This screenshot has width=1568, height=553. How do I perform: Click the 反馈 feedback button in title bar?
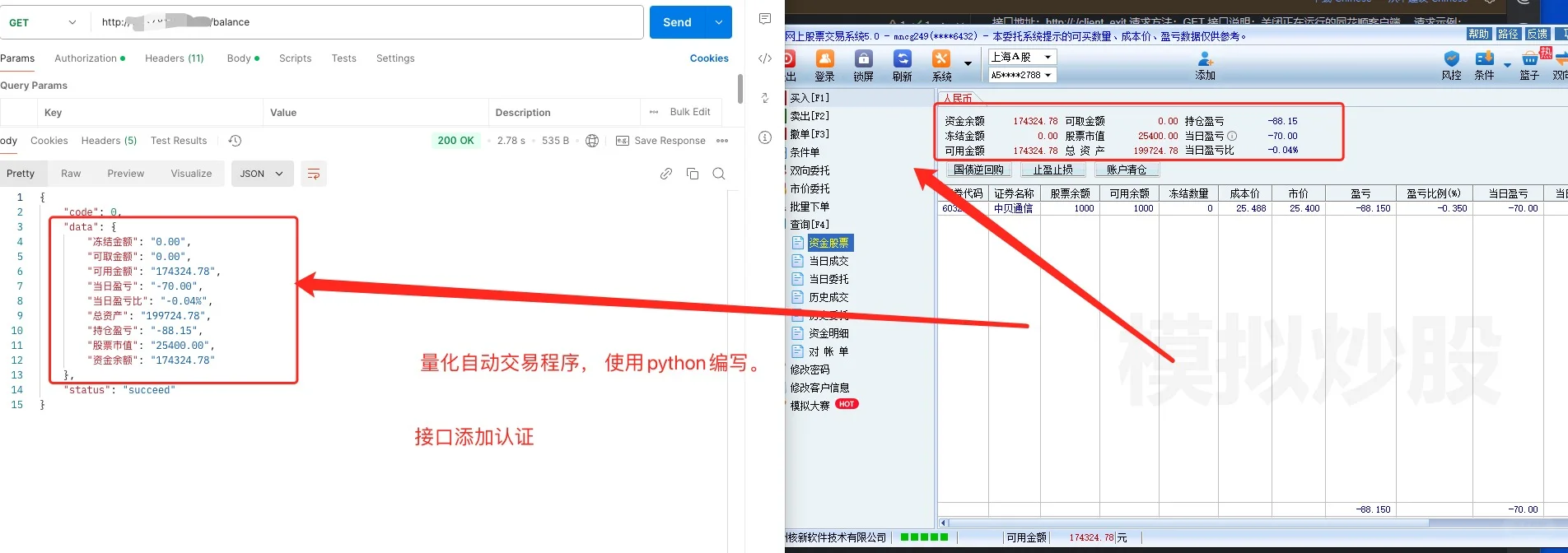pyautogui.click(x=1538, y=34)
